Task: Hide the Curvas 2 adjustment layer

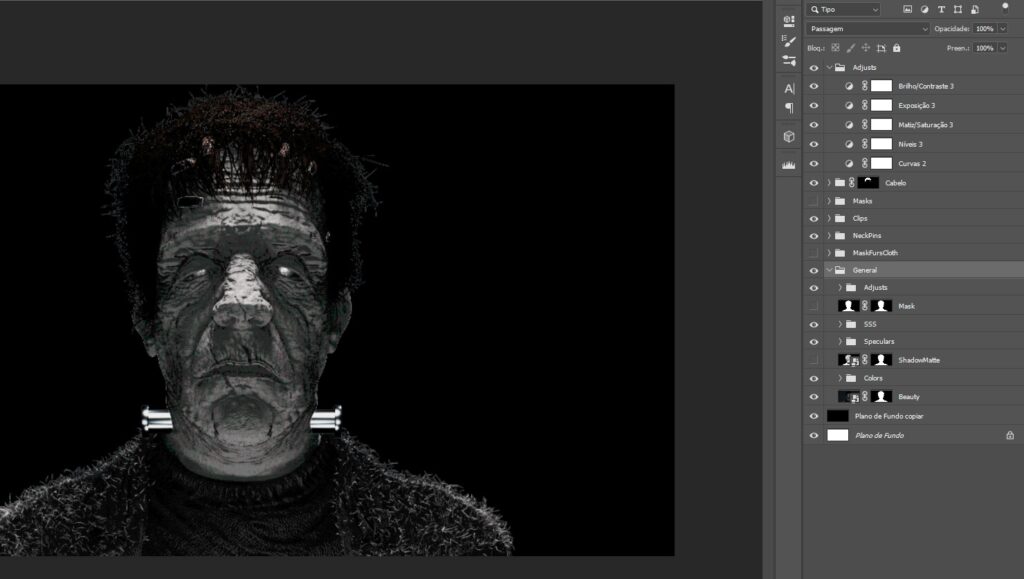Action: [813, 163]
